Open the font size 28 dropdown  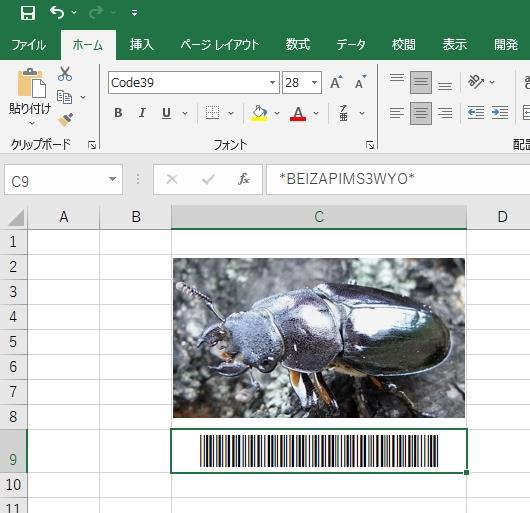(x=314, y=82)
